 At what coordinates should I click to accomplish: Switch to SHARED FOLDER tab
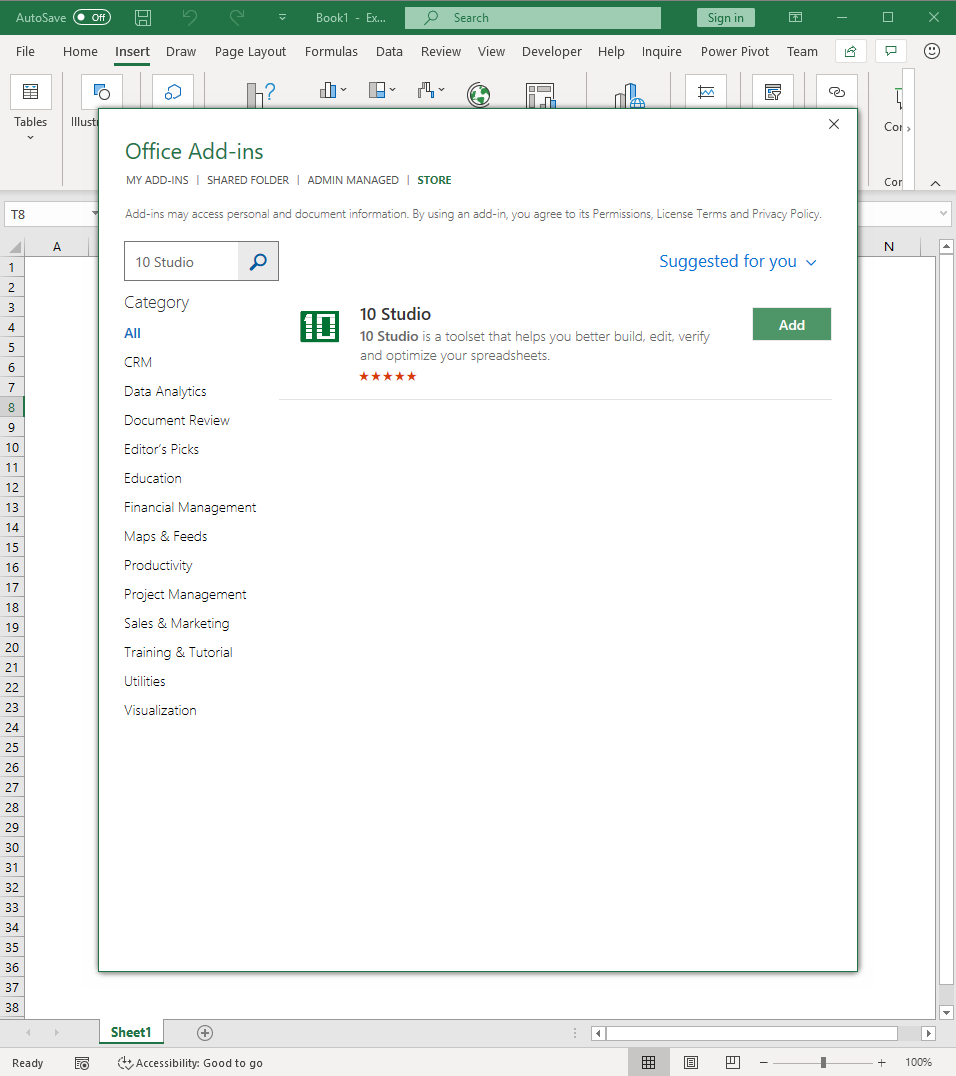[x=248, y=180]
